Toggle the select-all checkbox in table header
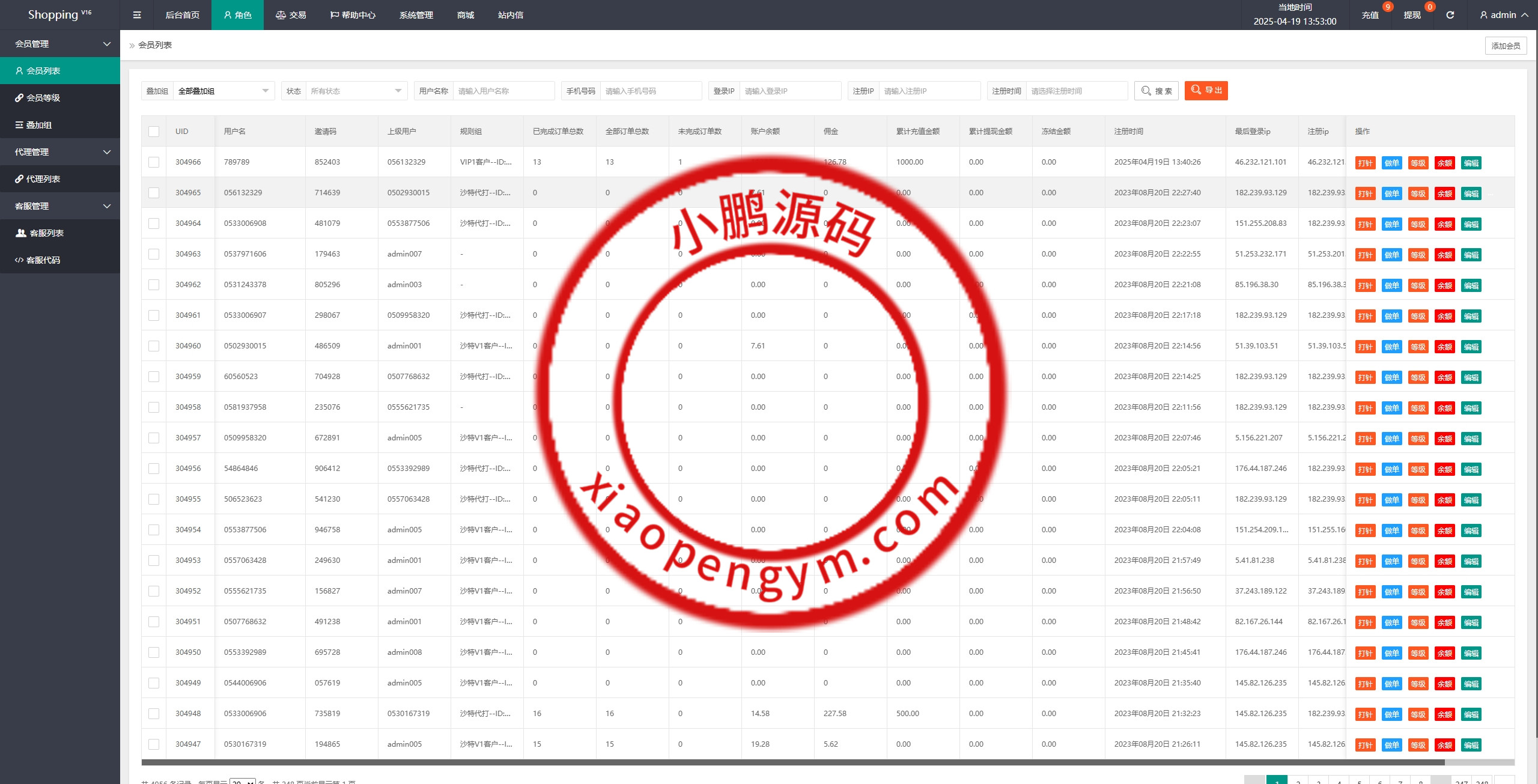 click(154, 132)
